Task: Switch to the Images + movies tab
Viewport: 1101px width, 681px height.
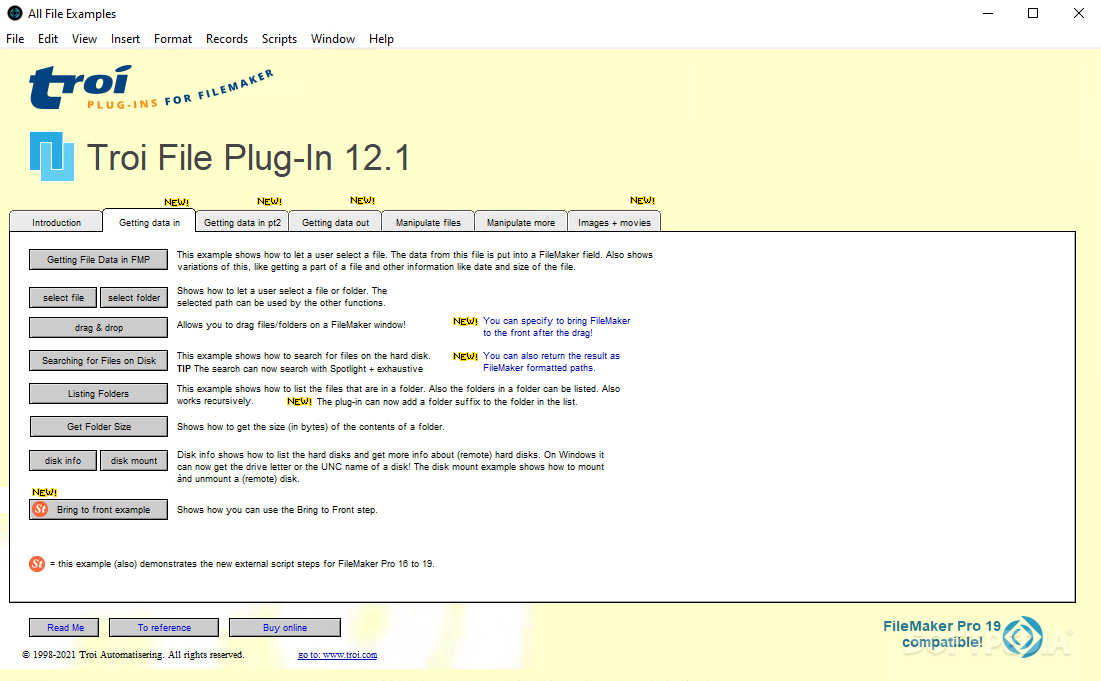Action: tap(614, 222)
